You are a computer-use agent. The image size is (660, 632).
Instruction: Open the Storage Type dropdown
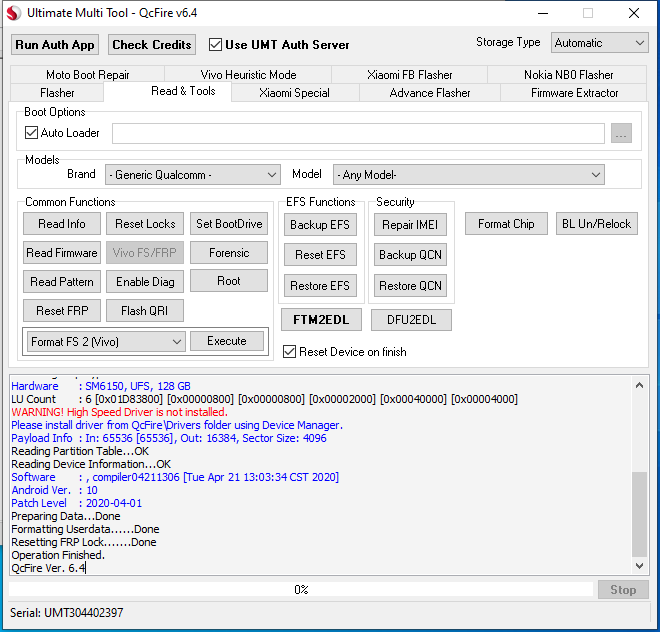(599, 43)
